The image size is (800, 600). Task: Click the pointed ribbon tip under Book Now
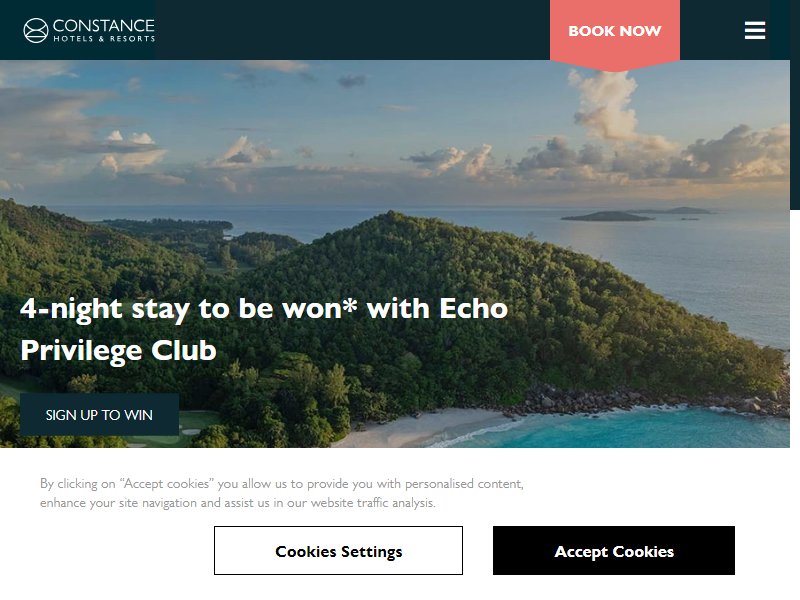[615, 66]
